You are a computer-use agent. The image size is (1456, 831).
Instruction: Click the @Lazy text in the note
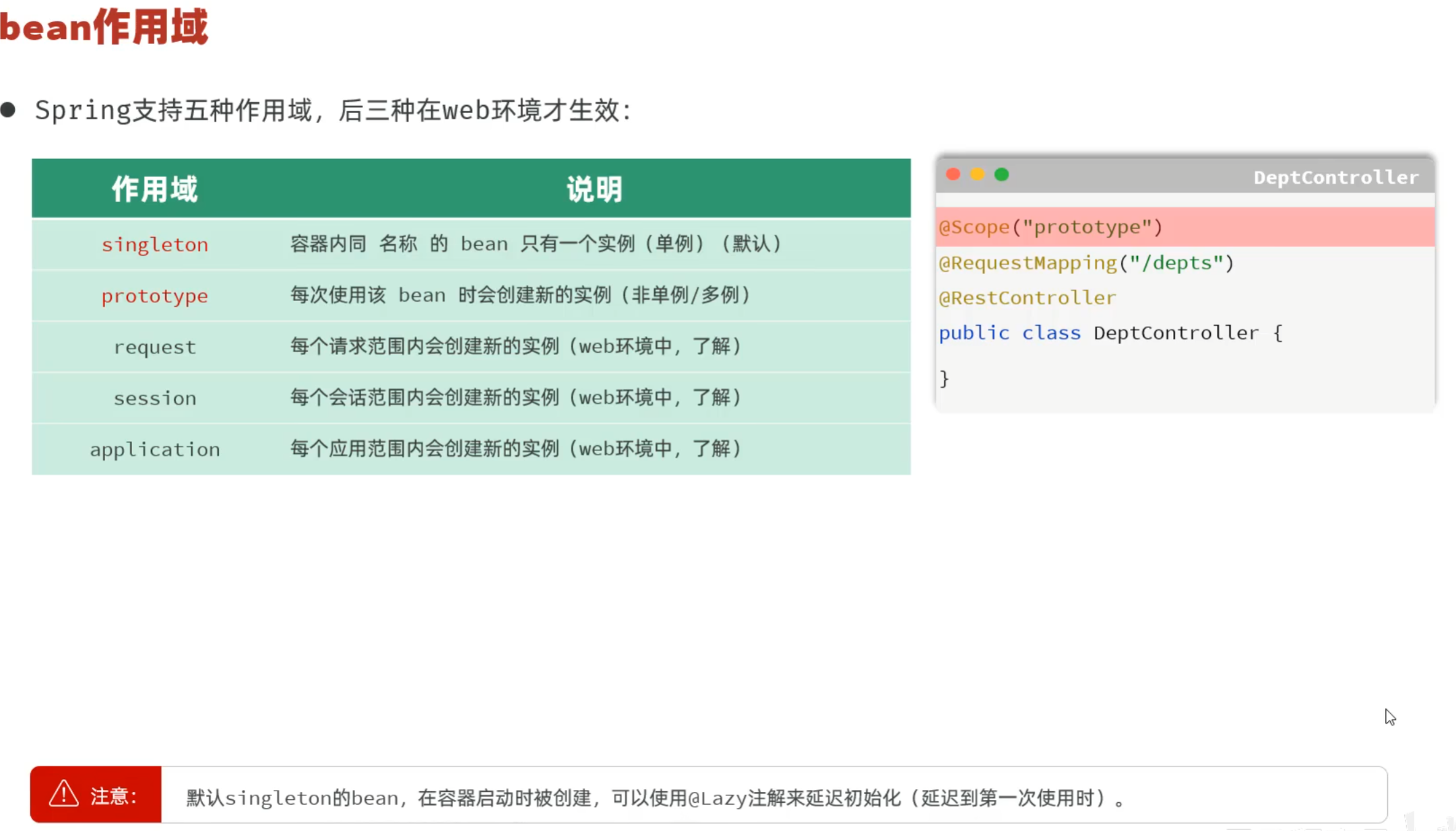[717, 798]
